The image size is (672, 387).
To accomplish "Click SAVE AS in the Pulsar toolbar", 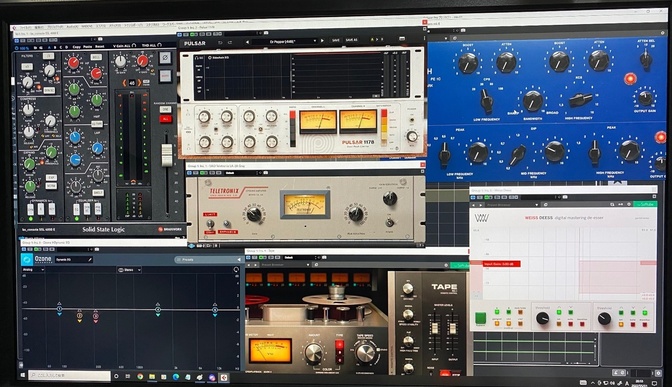I will 351,40.
